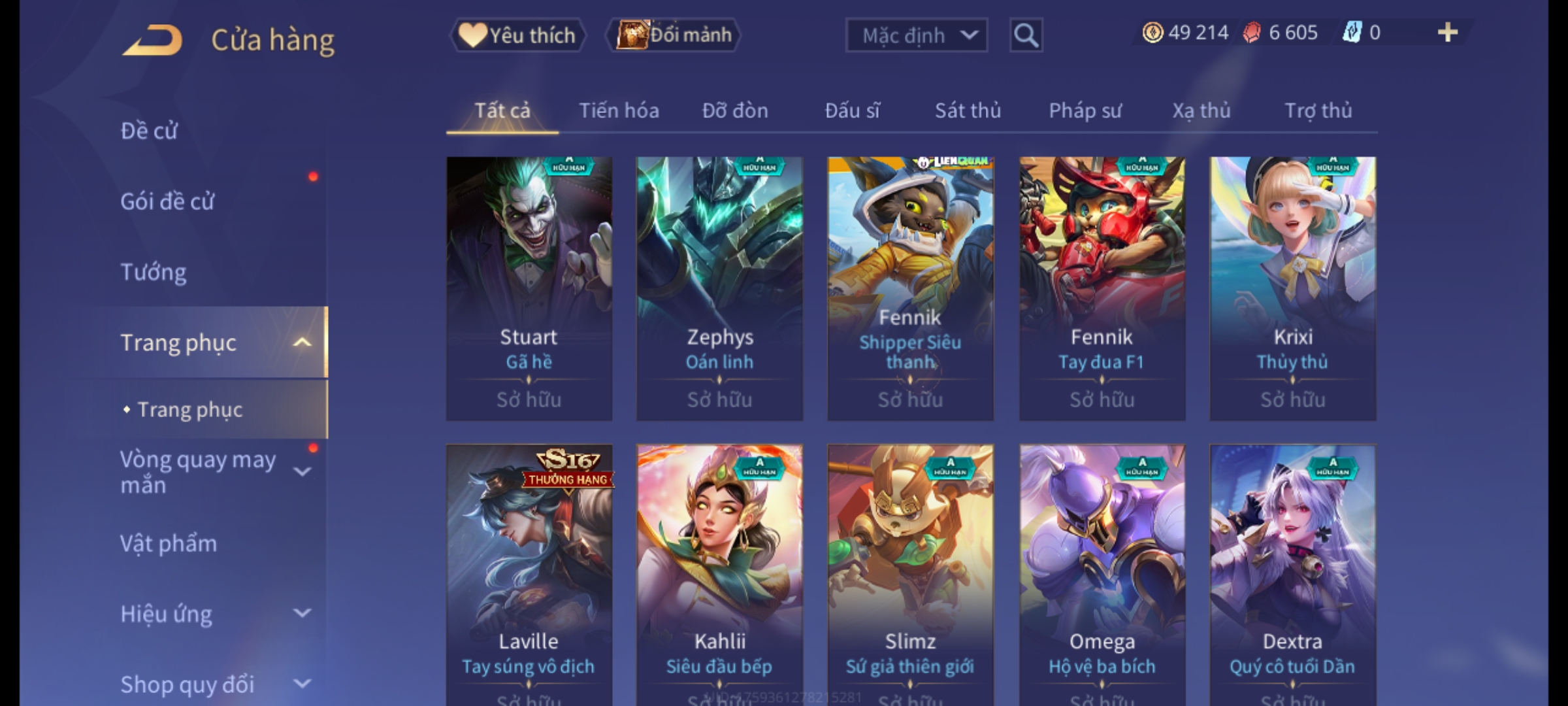Open Gói đề cử in sidebar
This screenshot has height=706, width=1568.
167,201
